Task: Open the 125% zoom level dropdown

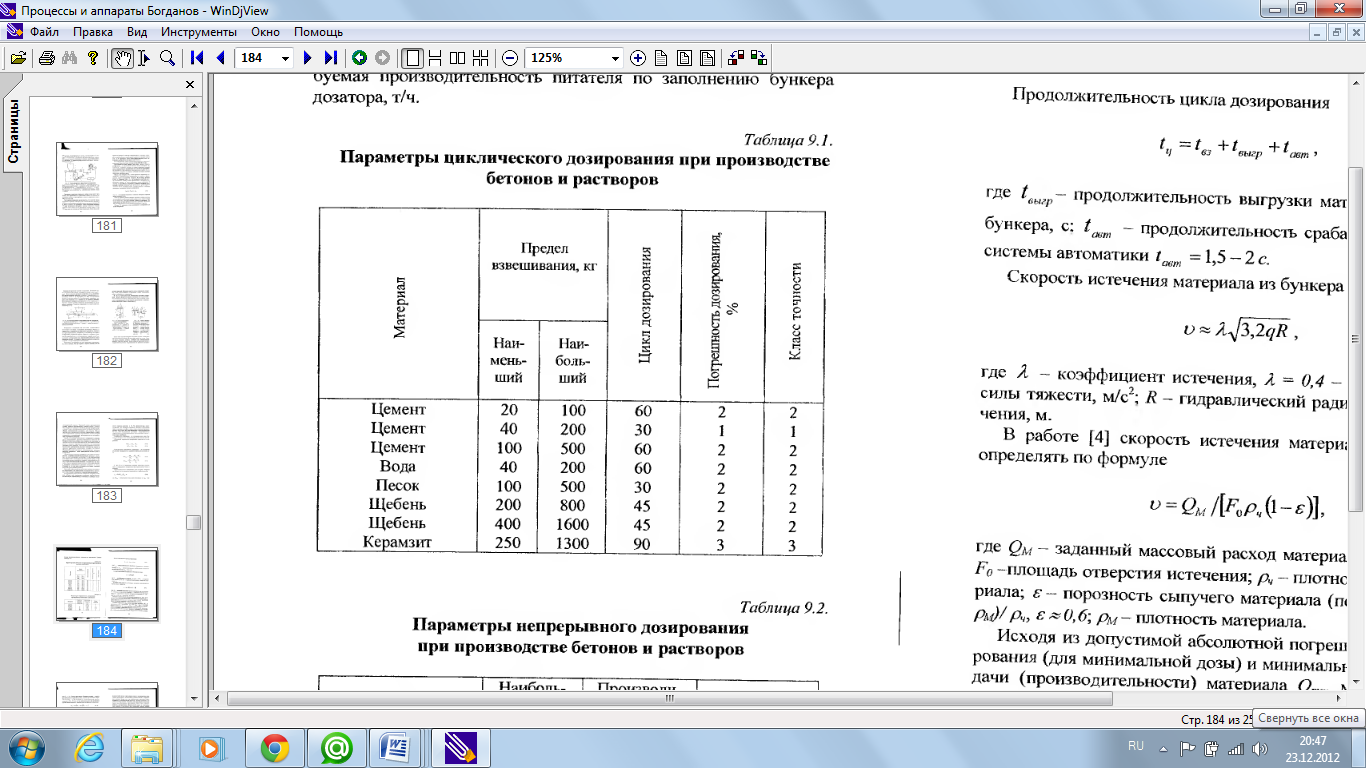Action: (x=615, y=58)
